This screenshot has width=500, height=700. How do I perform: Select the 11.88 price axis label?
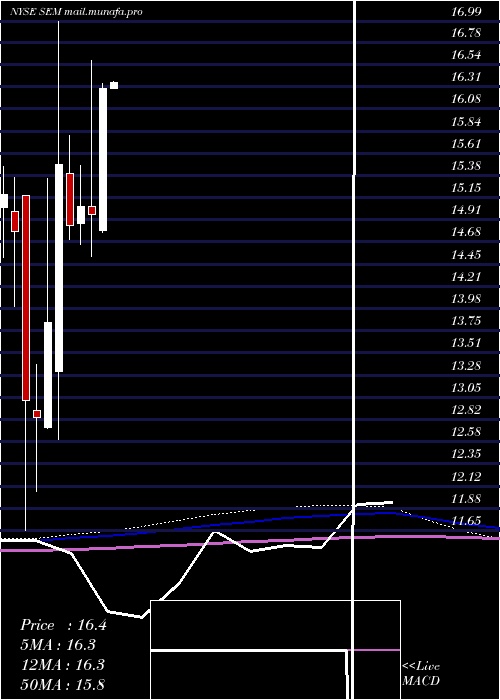click(x=466, y=499)
